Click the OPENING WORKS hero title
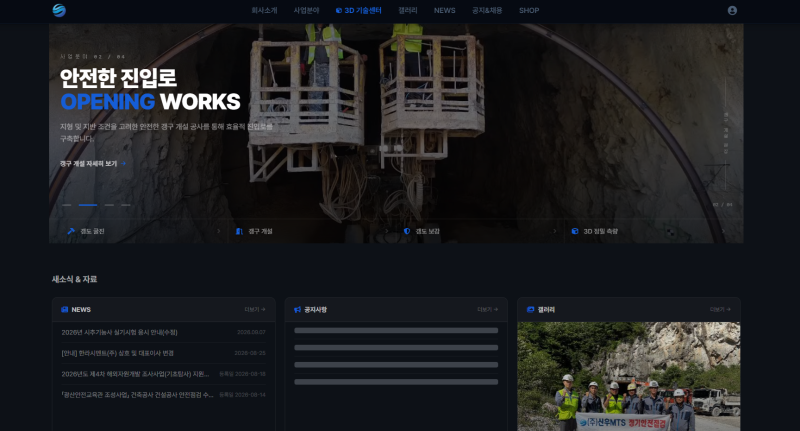Image resolution: width=800 pixels, height=431 pixels. (x=151, y=102)
